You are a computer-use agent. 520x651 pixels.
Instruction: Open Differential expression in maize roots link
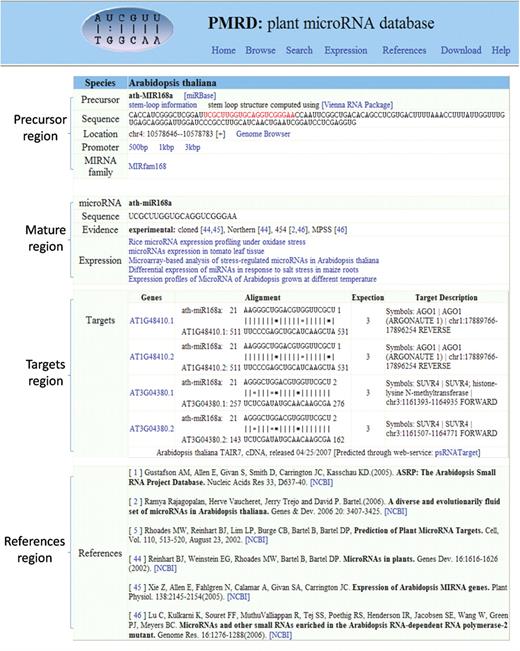[x=243, y=270]
